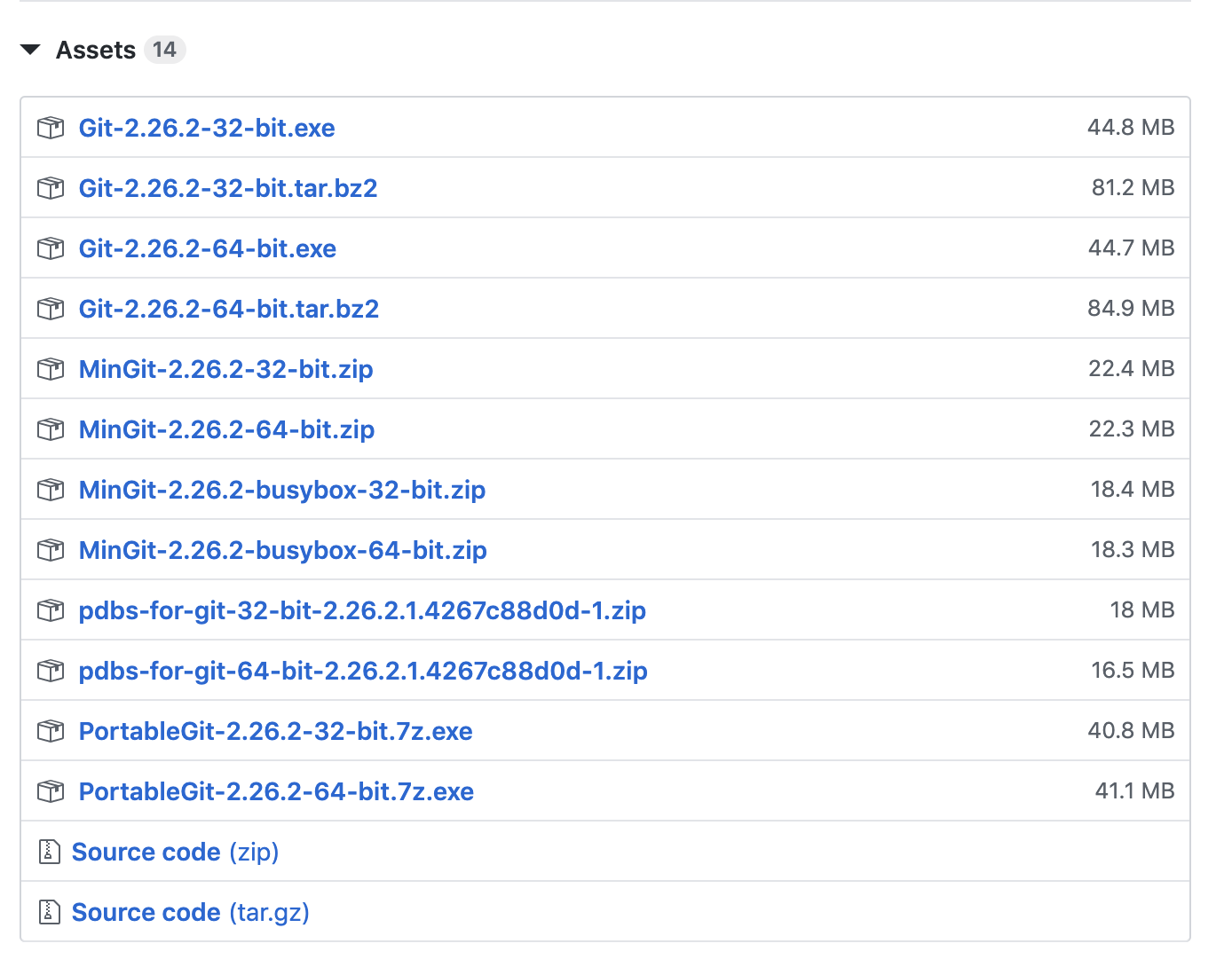Click package icon beside MinGit-2.26.2-busybox-32-bit.zip
The image size is (1232, 967).
click(51, 490)
